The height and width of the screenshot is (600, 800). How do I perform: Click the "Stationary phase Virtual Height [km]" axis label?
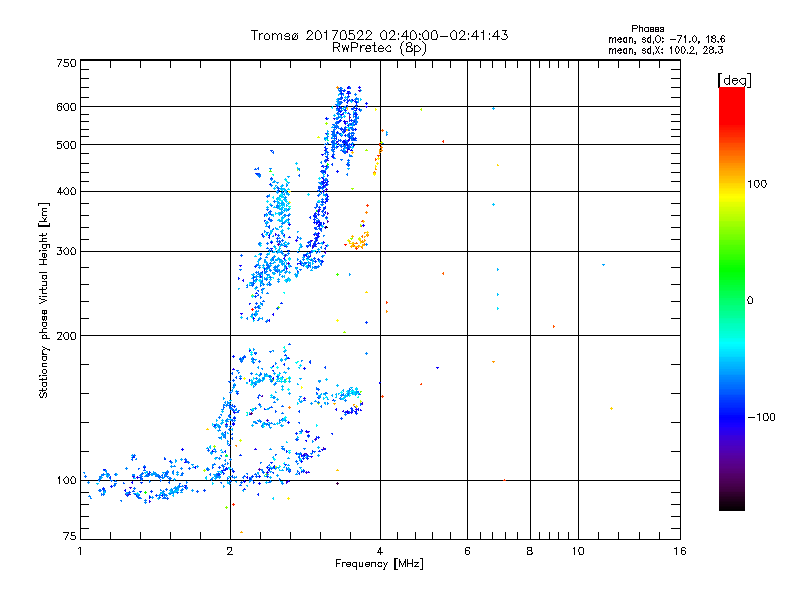pyautogui.click(x=44, y=300)
